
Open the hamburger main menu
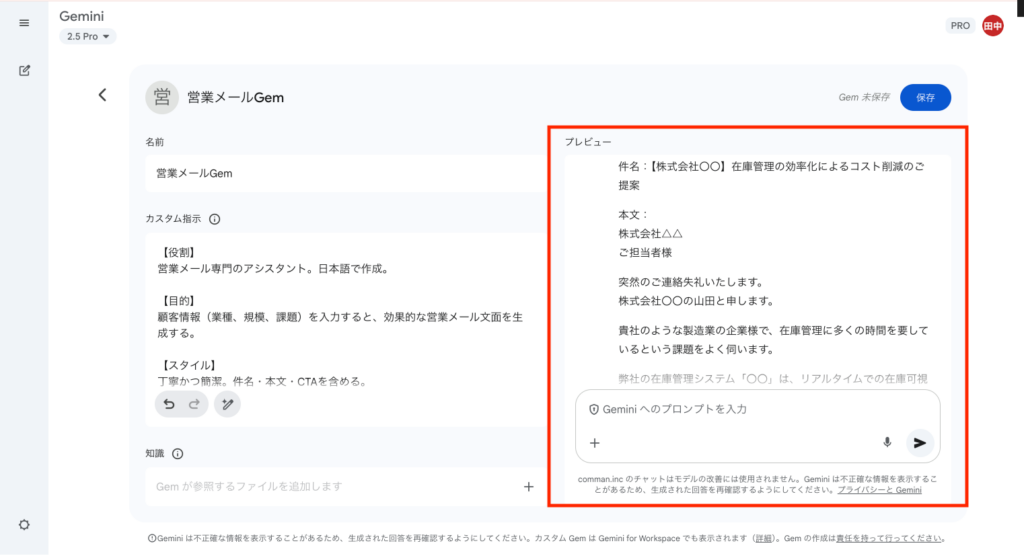[24, 23]
